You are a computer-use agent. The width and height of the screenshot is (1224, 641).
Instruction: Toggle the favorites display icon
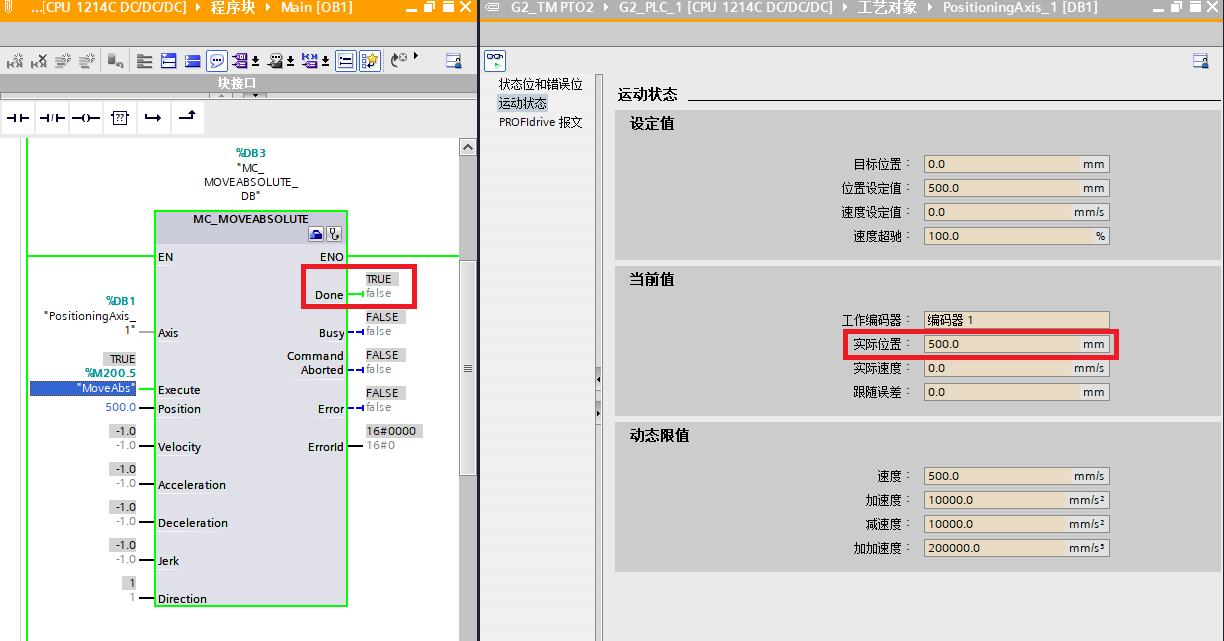pos(370,60)
